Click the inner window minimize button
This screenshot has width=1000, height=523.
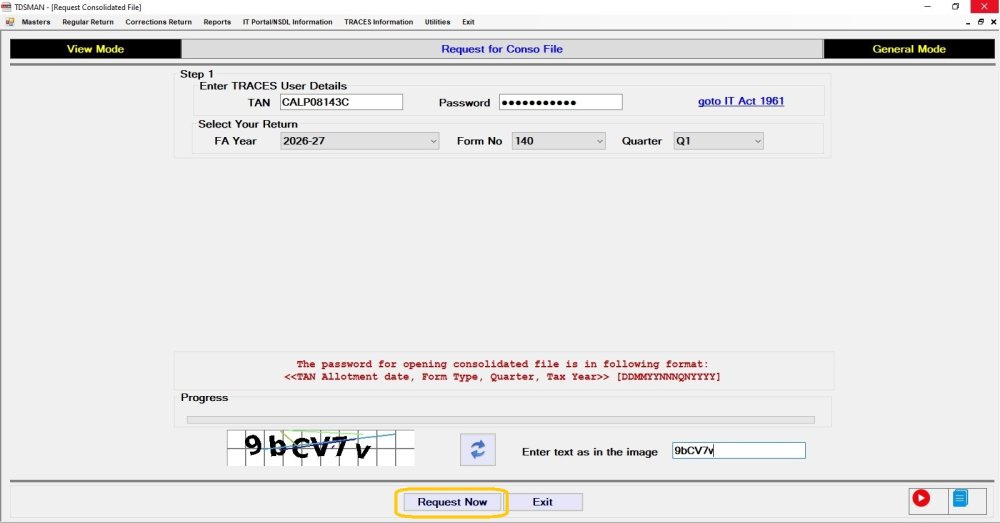[x=969, y=22]
